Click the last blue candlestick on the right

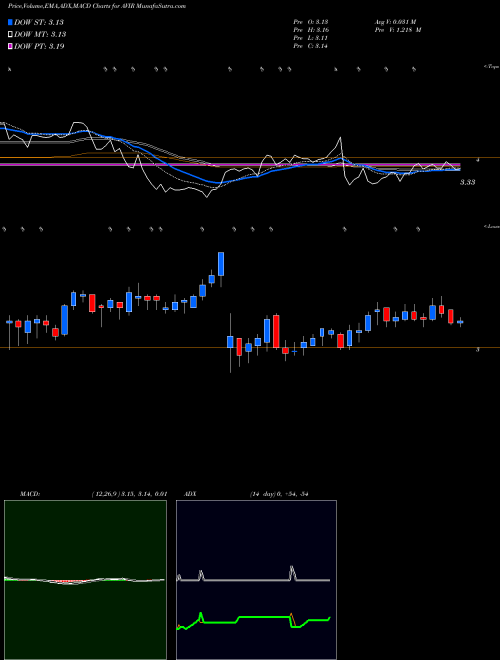(460, 322)
